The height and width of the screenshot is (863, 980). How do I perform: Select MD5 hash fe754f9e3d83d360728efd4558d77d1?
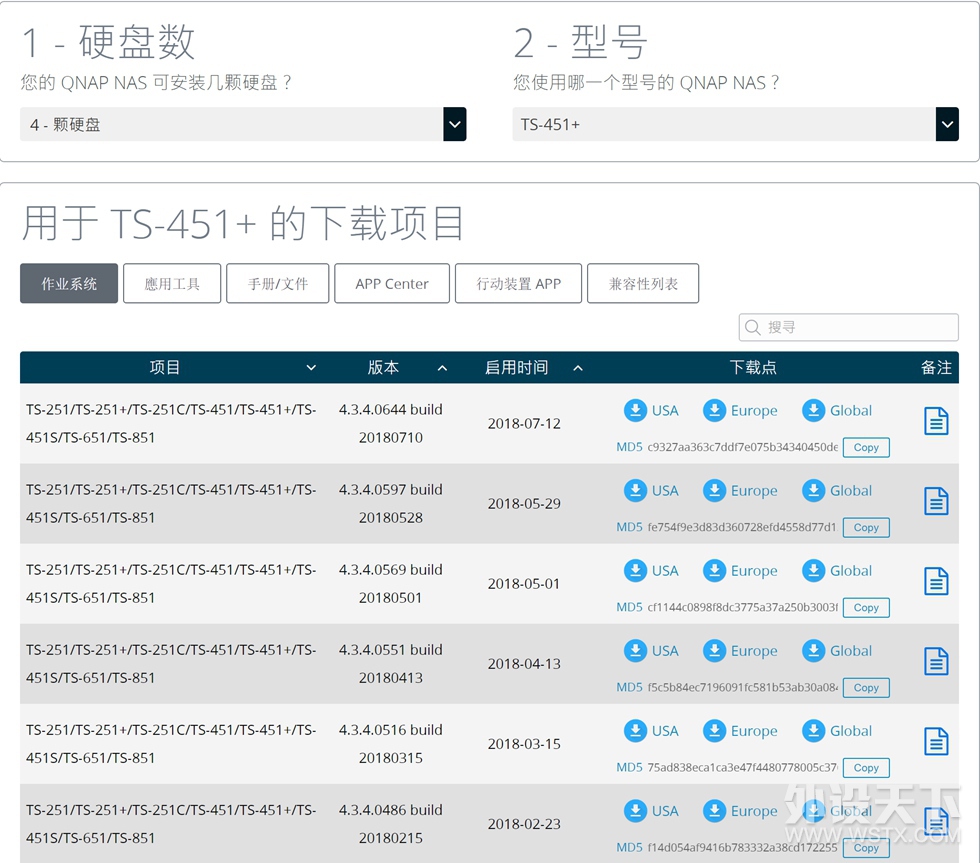coord(742,527)
